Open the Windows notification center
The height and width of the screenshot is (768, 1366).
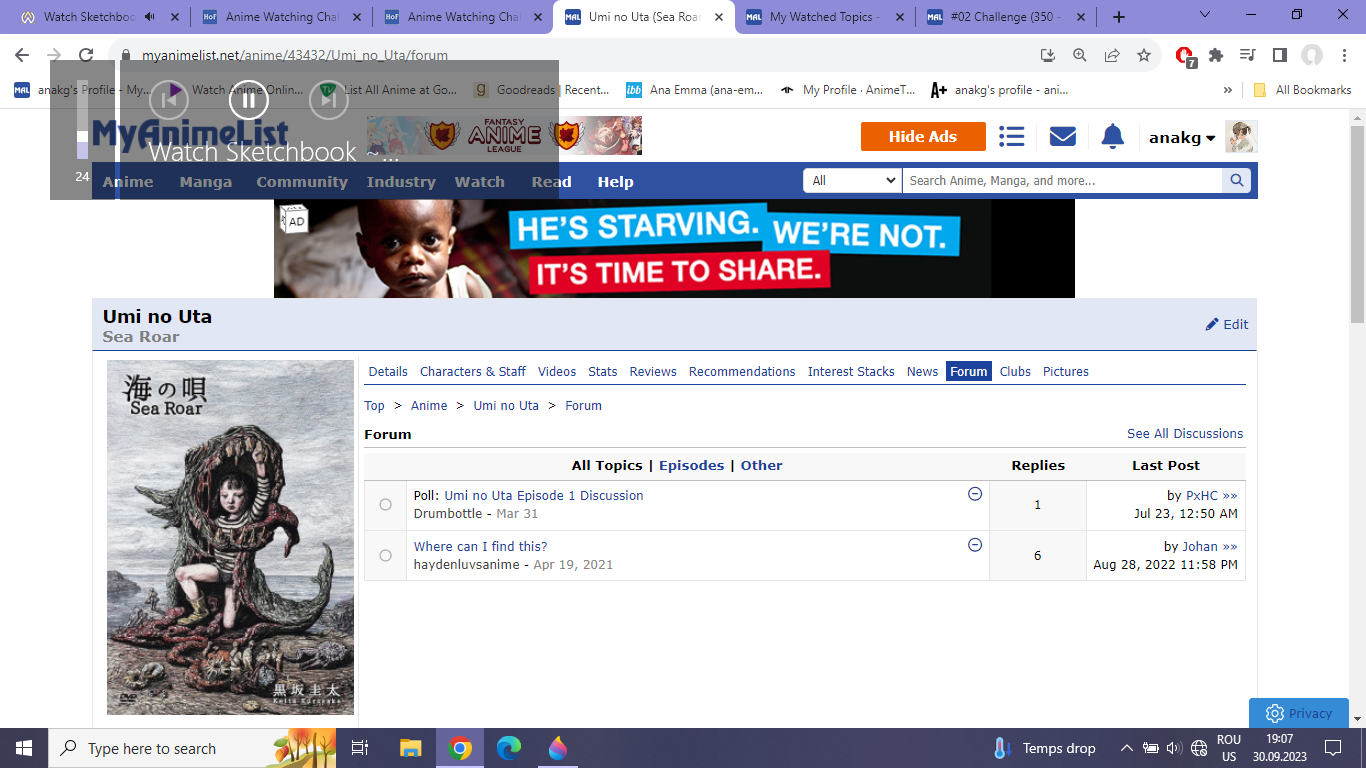pyautogui.click(x=1332, y=748)
